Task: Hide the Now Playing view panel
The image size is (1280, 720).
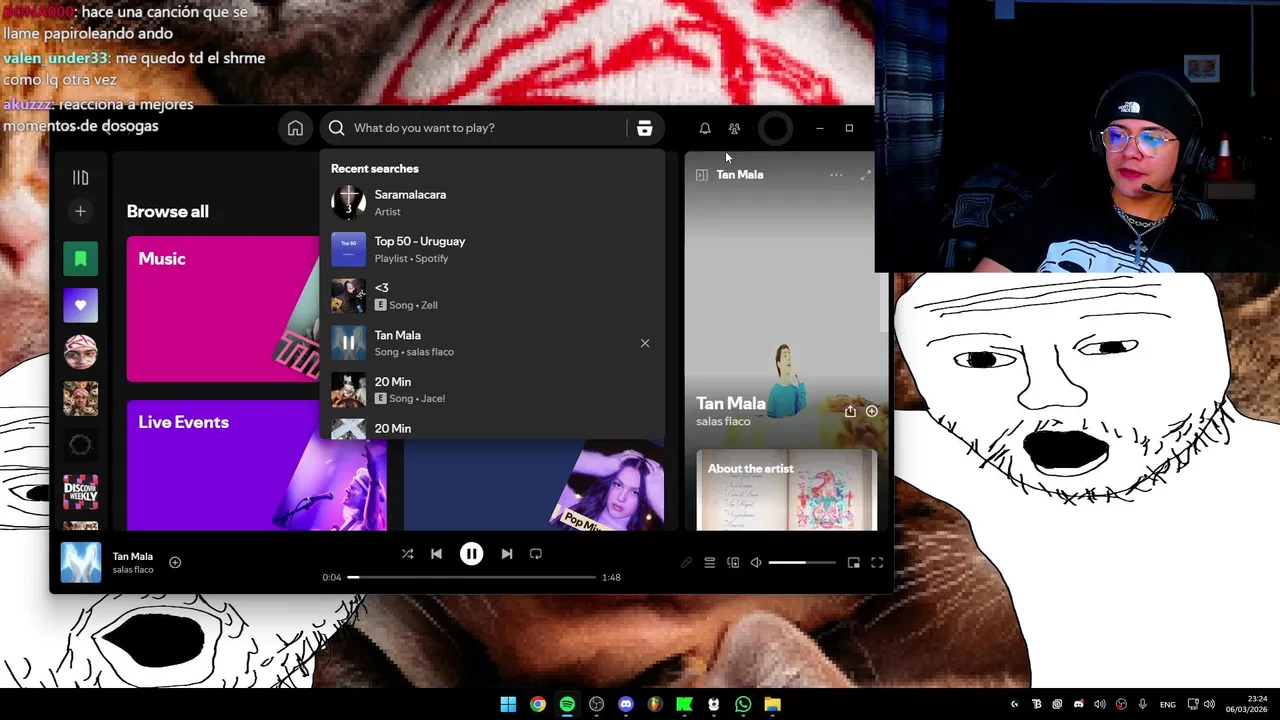Action: point(702,175)
